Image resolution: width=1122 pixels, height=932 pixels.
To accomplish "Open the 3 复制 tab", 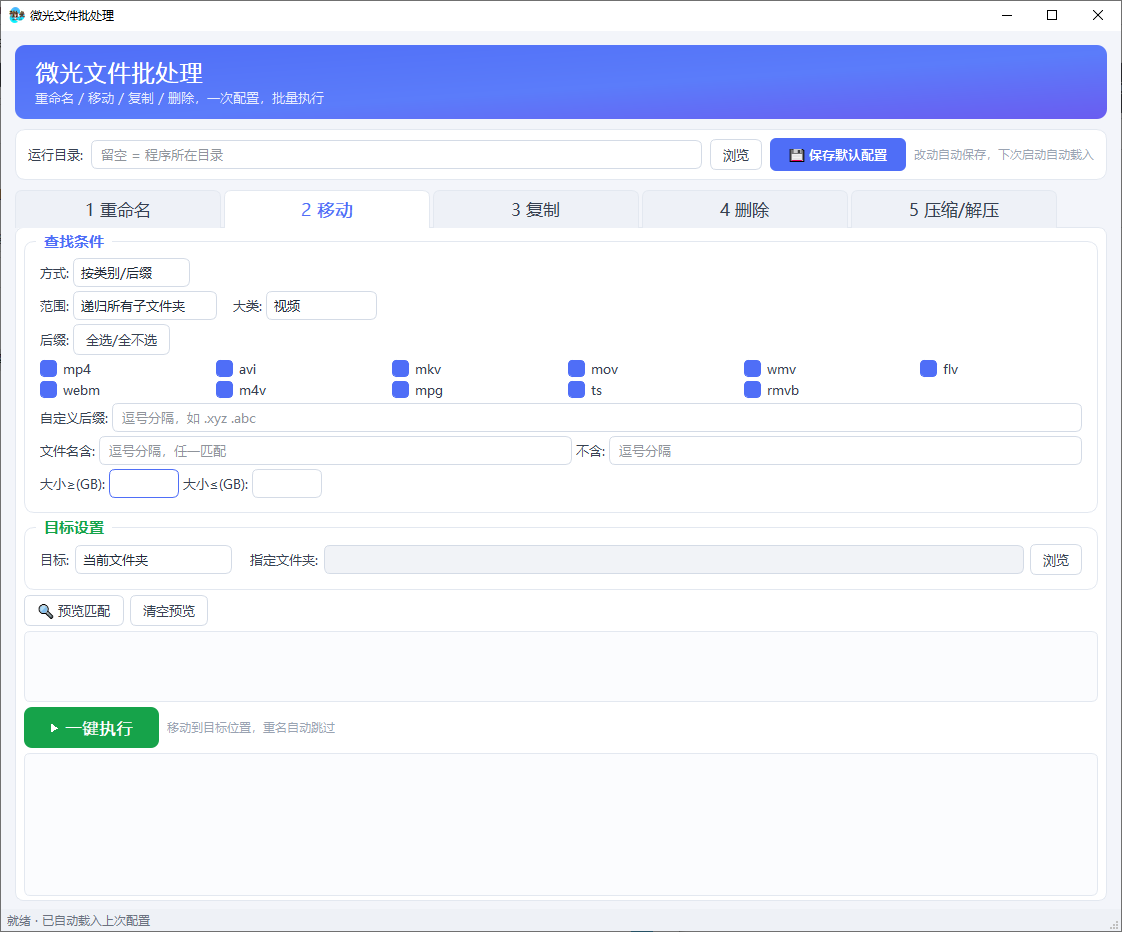I will click(536, 210).
